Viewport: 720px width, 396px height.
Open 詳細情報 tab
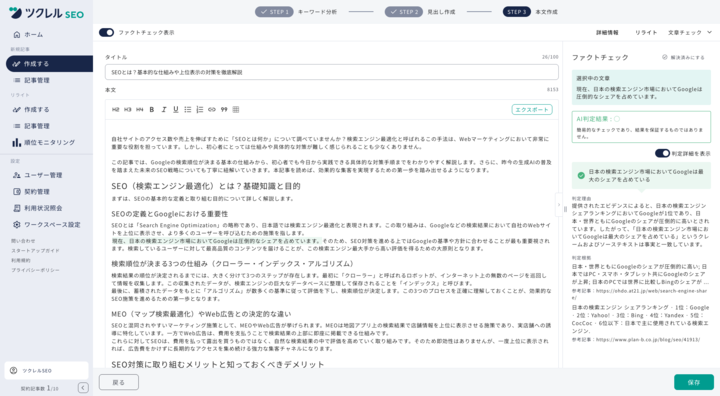pyautogui.click(x=607, y=33)
